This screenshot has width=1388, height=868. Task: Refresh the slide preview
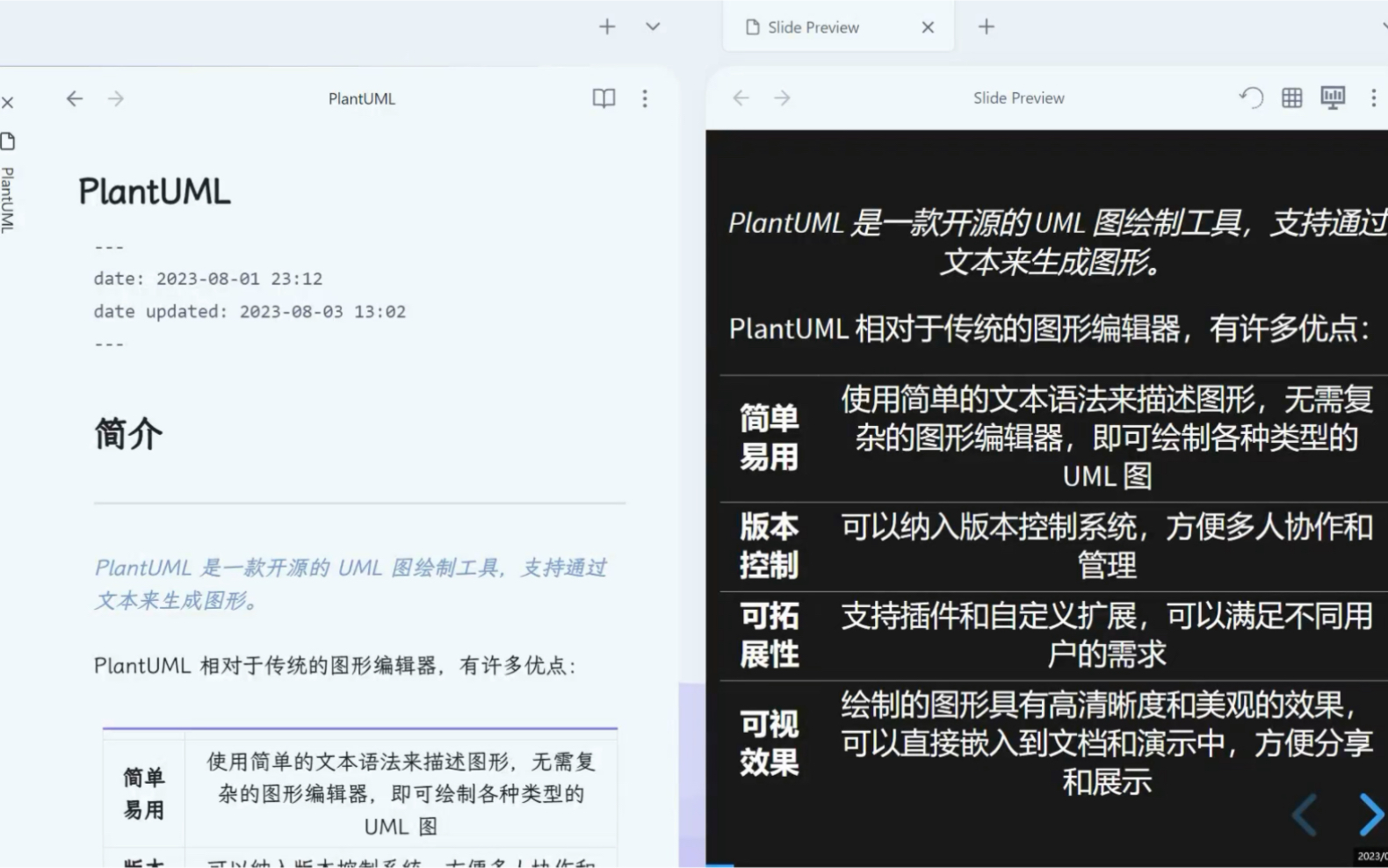point(1251,98)
